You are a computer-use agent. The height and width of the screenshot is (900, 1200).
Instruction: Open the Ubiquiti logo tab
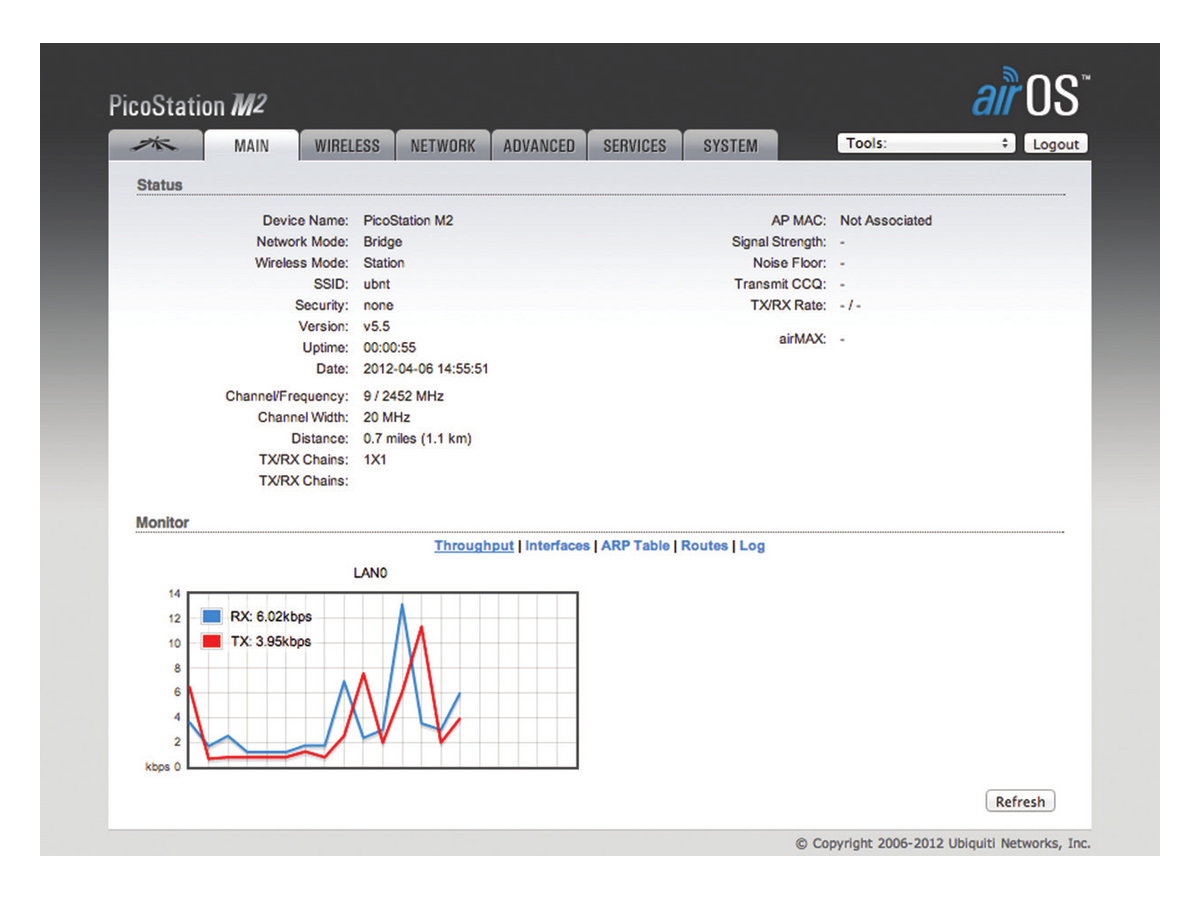(155, 145)
